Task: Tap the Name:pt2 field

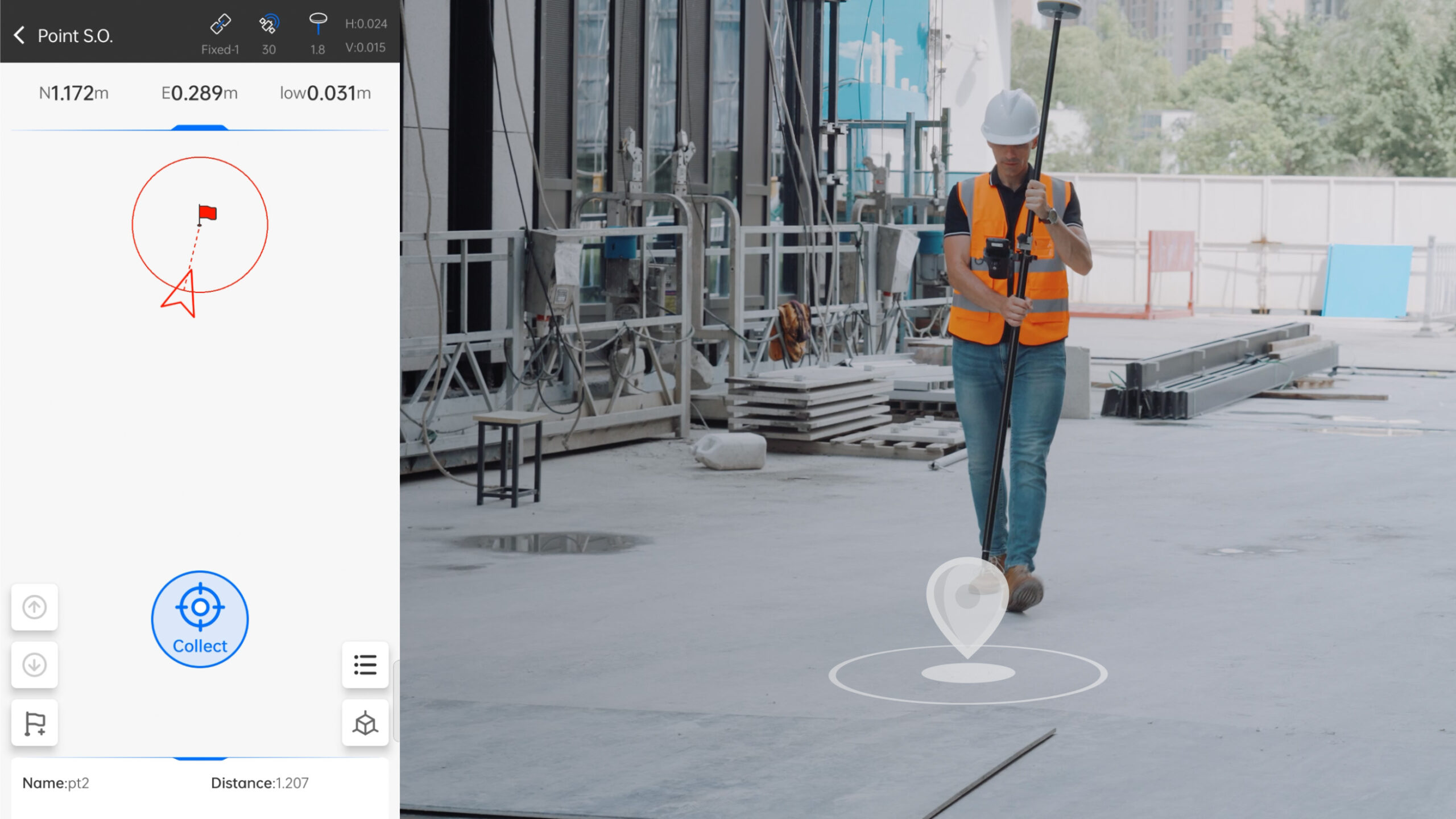Action: (x=56, y=783)
